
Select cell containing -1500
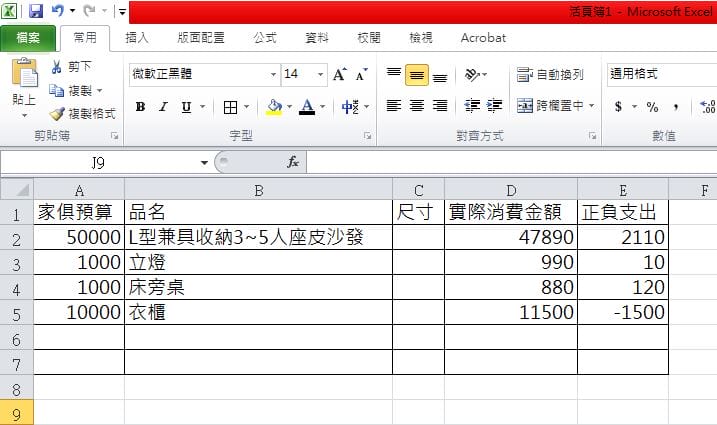(x=623, y=313)
